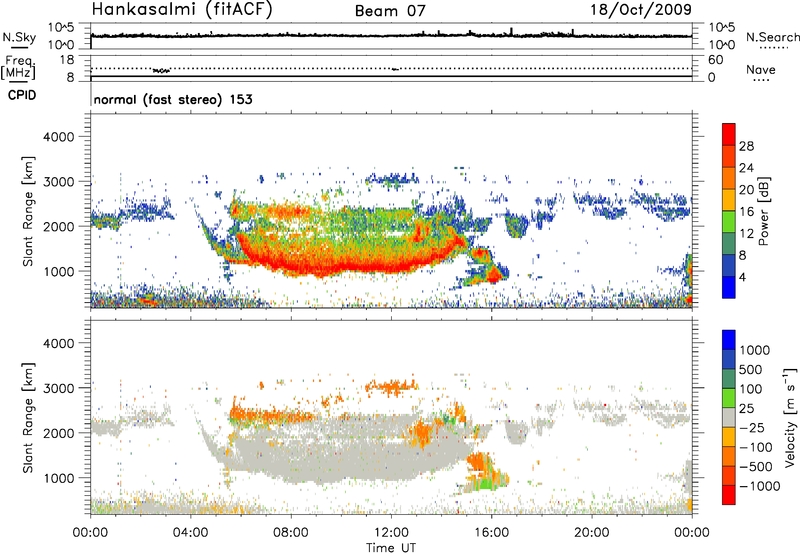This screenshot has height=554, width=800.
Task: Pick the blue top segment of velocity colorbar
Action: pyautogui.click(x=729, y=340)
